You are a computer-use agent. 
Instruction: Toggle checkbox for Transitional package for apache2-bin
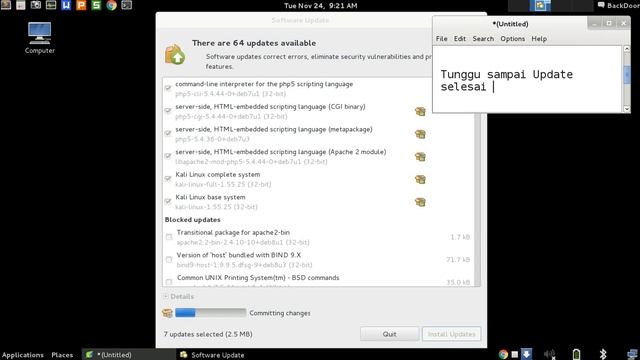169,237
